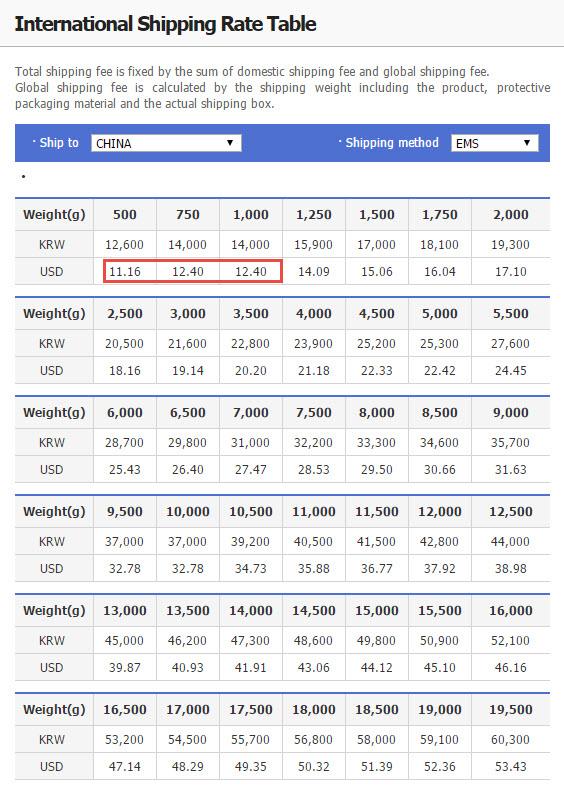The image size is (564, 789).
Task: Select the 'International Shipping Rate Table' heading
Action: [165, 24]
